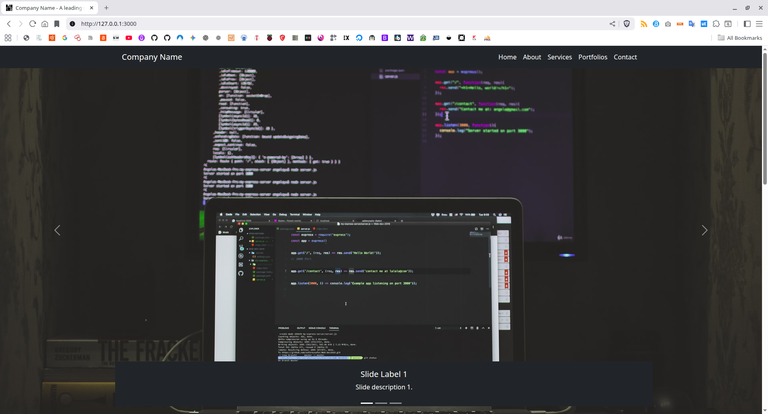This screenshot has width=768, height=414.
Task: Open the apps grid in bookmarks bar
Action: [x=8, y=38]
